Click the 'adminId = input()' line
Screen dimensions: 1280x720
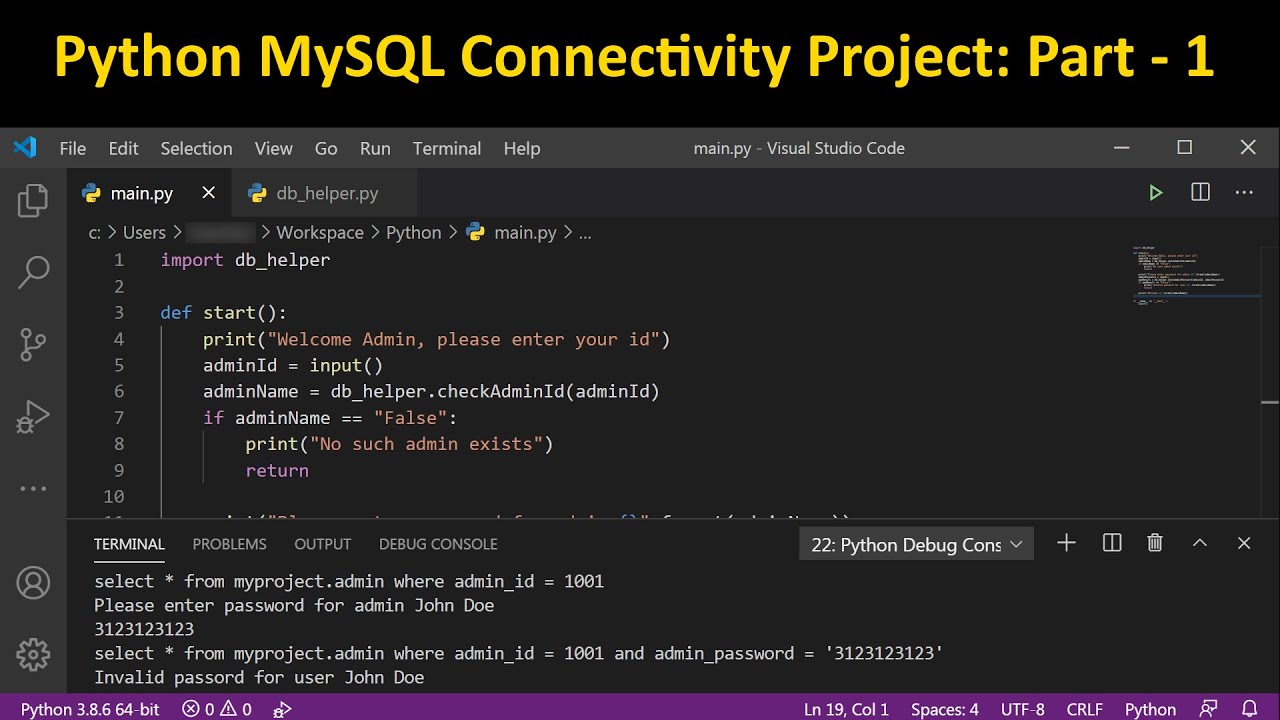(293, 365)
